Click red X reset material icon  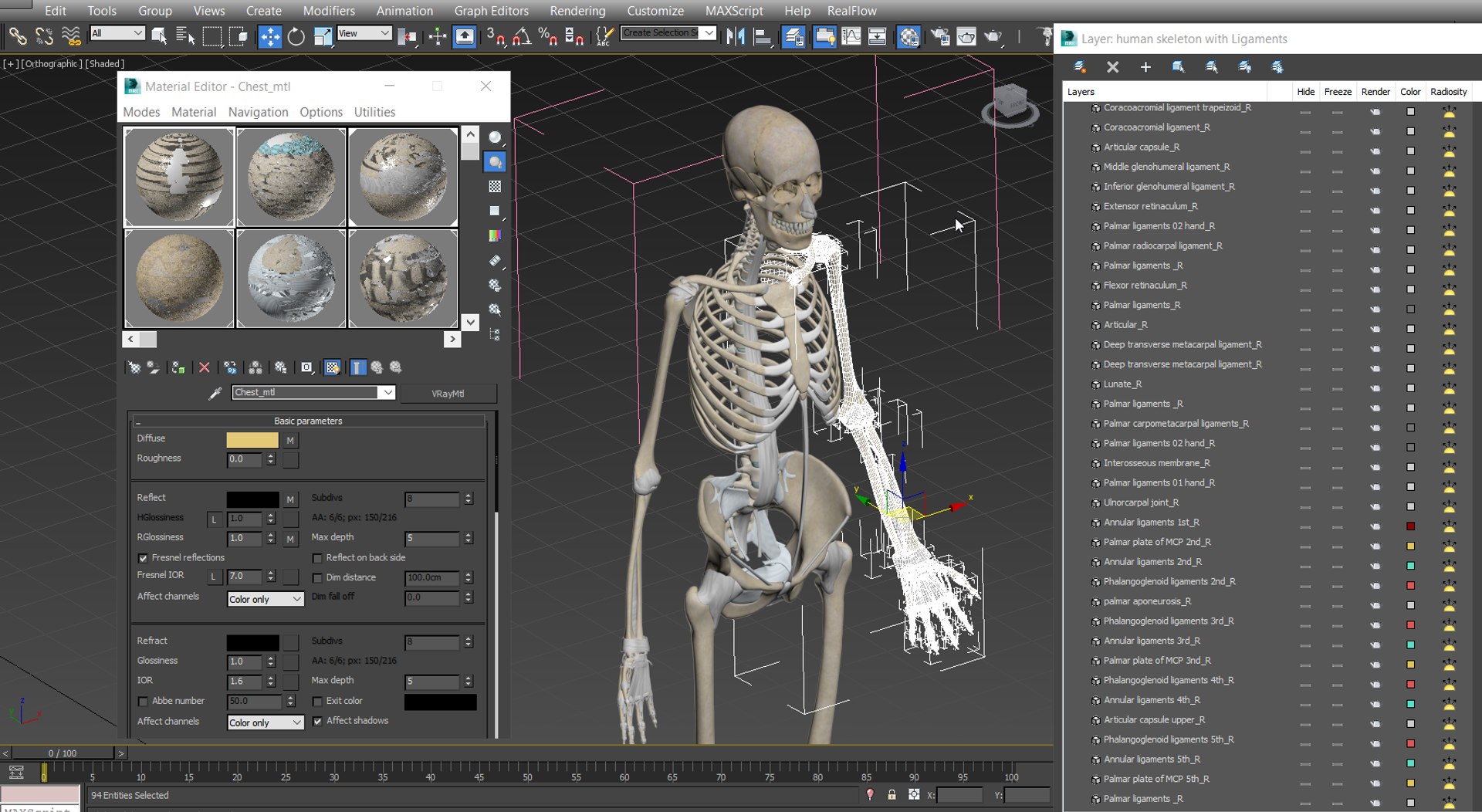[205, 367]
